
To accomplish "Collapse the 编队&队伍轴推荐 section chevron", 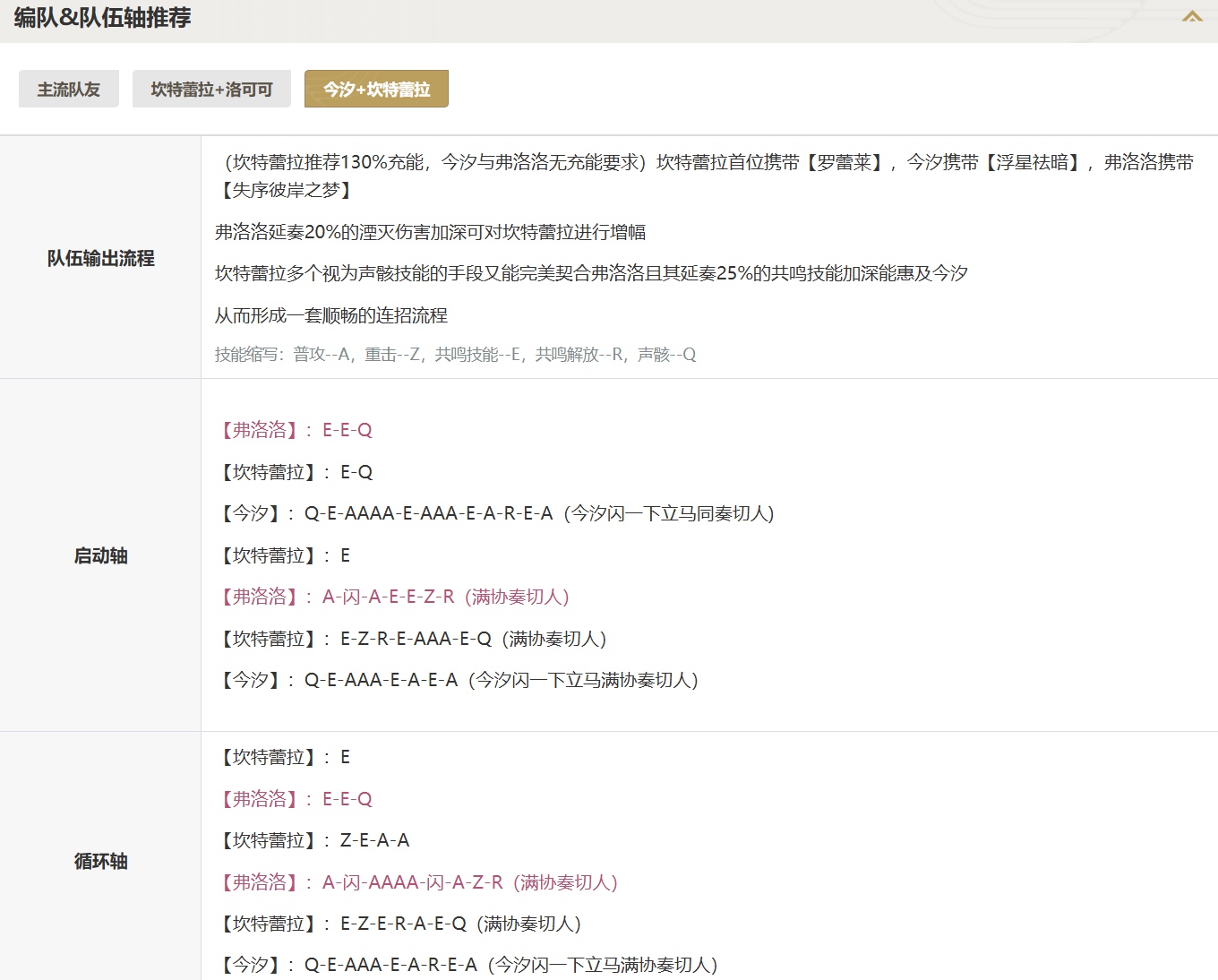I will tap(1192, 17).
